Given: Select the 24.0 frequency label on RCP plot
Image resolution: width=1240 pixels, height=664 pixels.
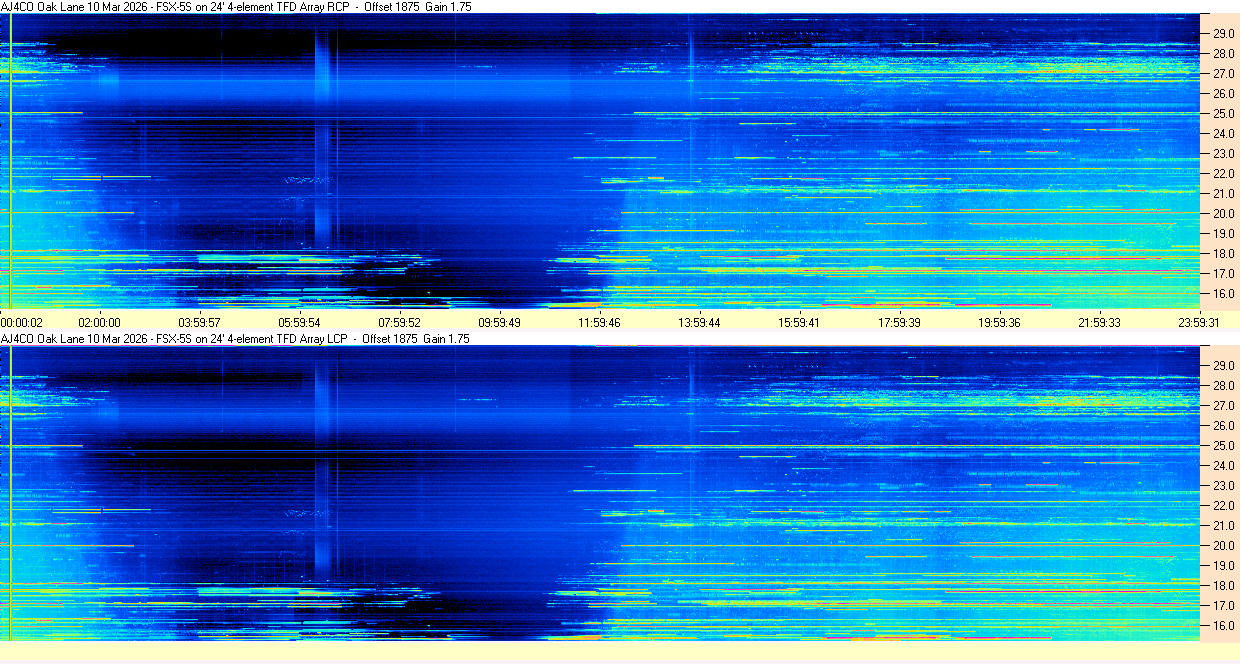Looking at the screenshot, I should tap(1224, 133).
